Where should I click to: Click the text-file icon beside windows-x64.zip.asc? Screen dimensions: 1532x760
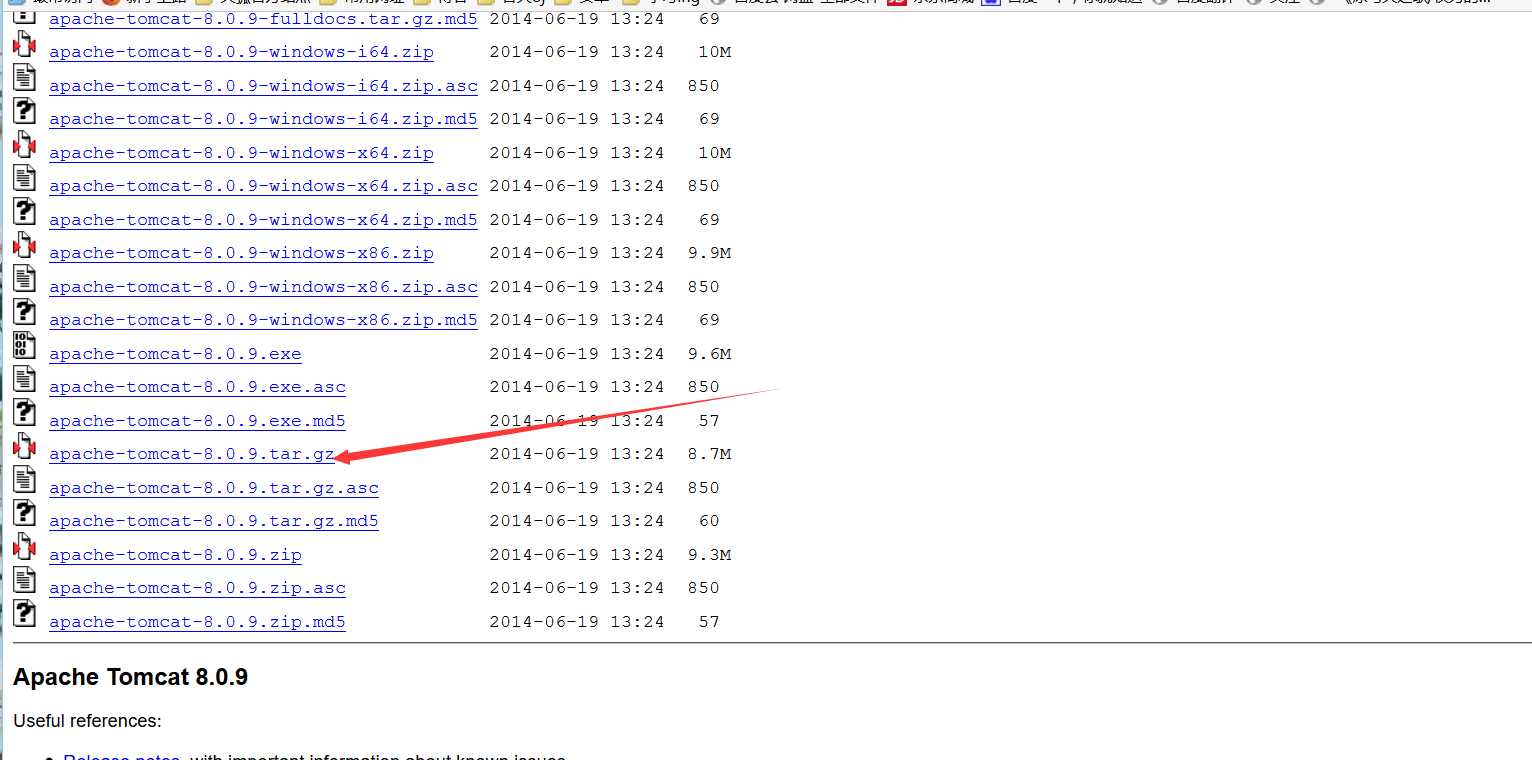click(x=24, y=179)
